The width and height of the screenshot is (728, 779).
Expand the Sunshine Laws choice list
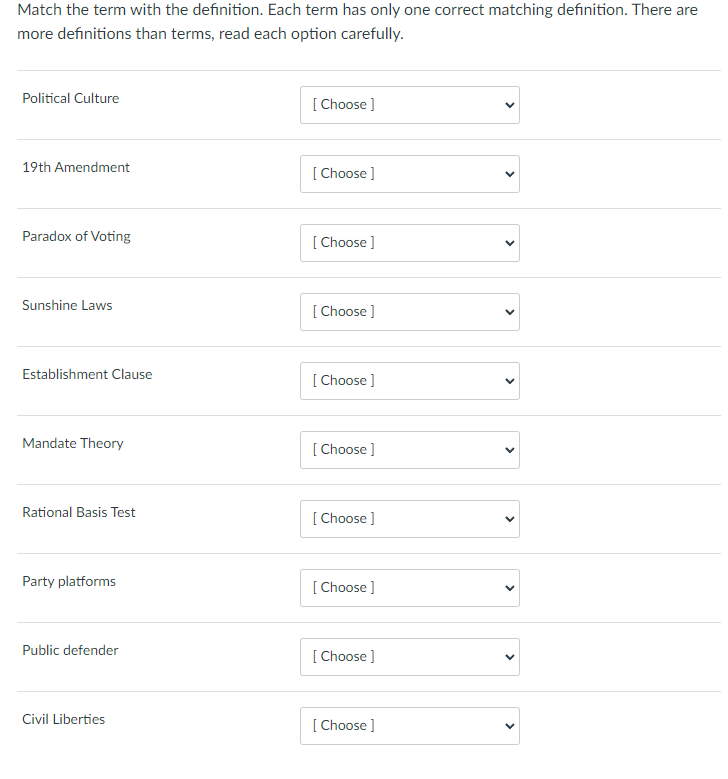(x=409, y=312)
